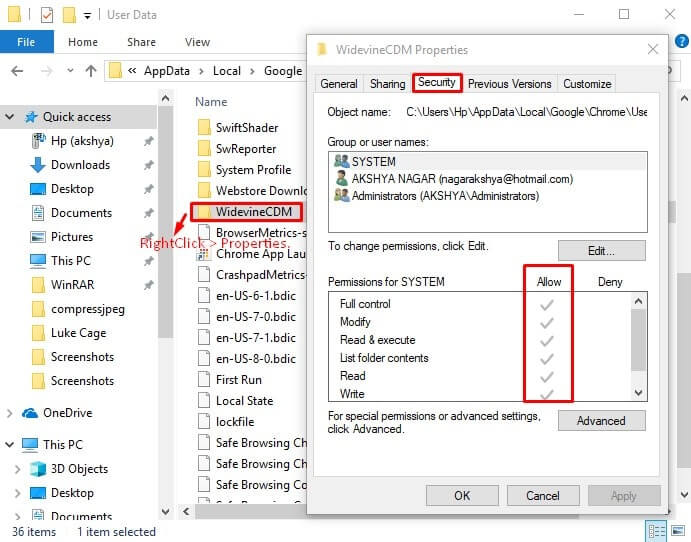
Task: Select the WidevineCDM folder
Action: click(x=246, y=212)
